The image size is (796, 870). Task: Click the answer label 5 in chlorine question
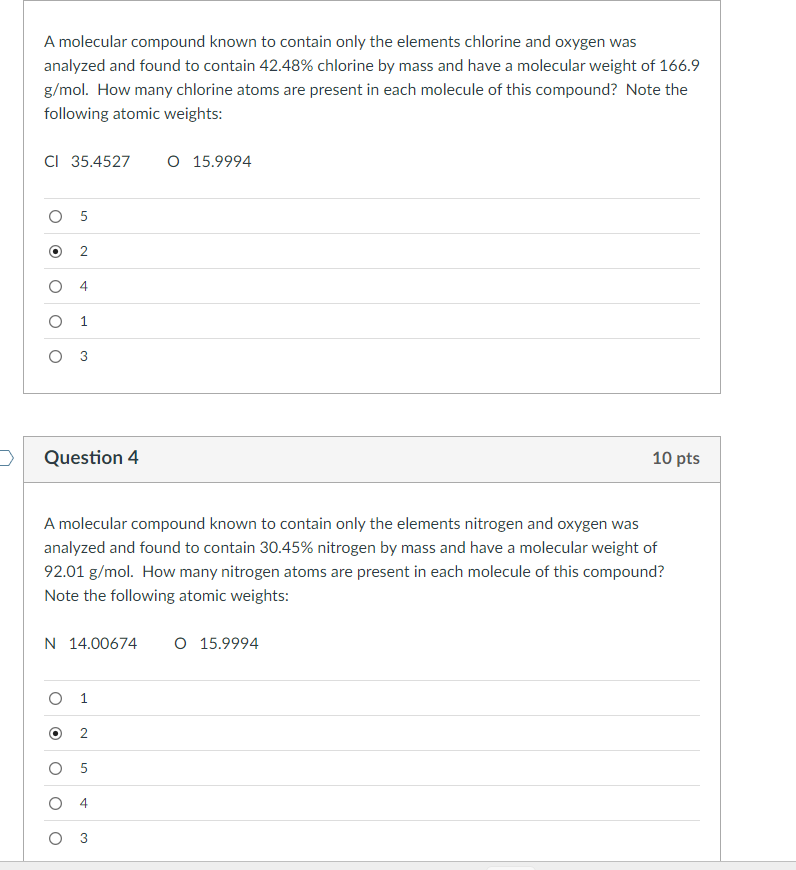tap(84, 216)
